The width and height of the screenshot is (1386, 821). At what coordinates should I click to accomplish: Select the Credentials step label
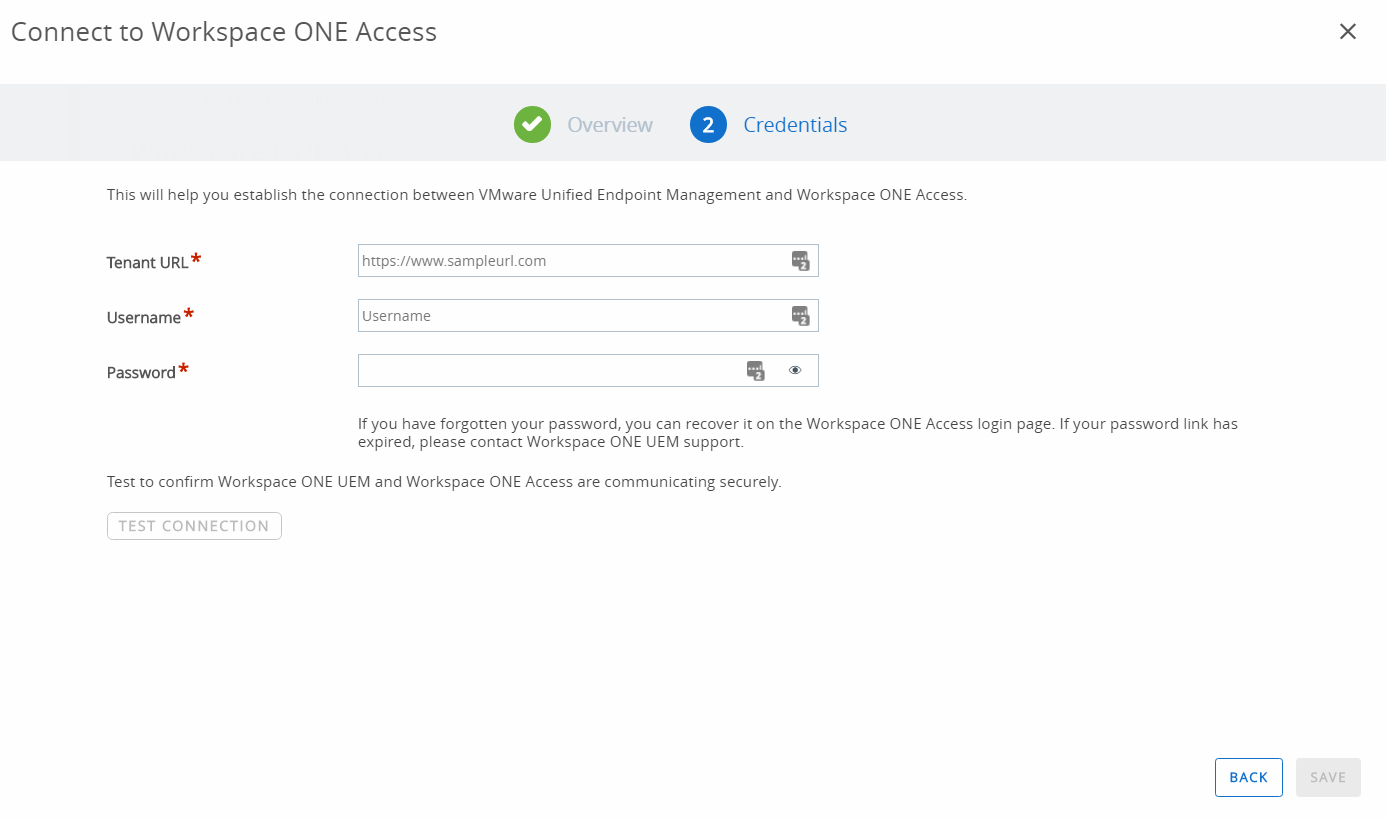click(x=795, y=125)
